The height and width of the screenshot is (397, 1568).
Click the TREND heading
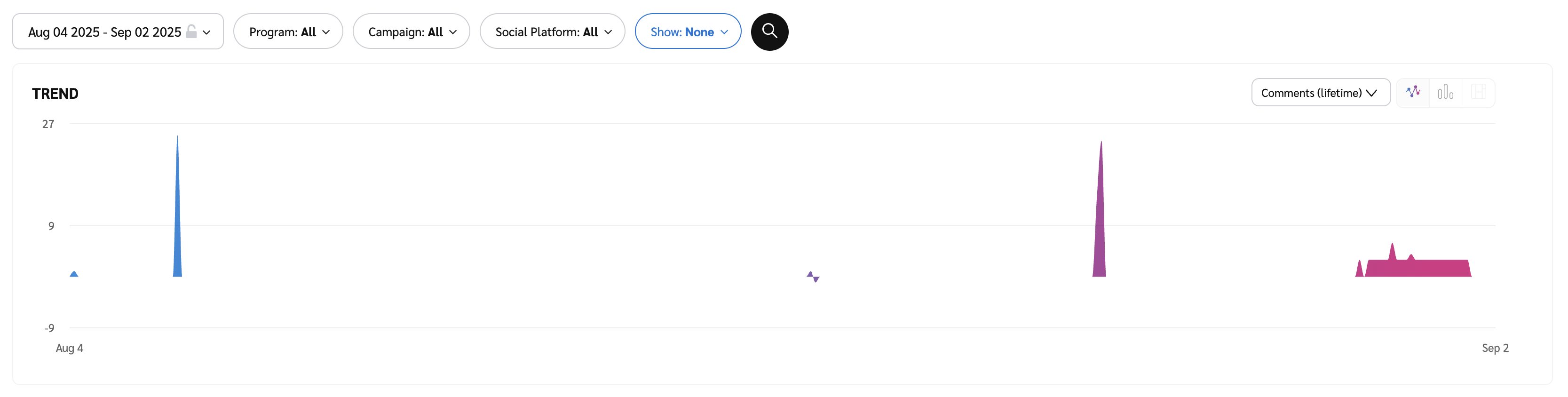tap(55, 93)
